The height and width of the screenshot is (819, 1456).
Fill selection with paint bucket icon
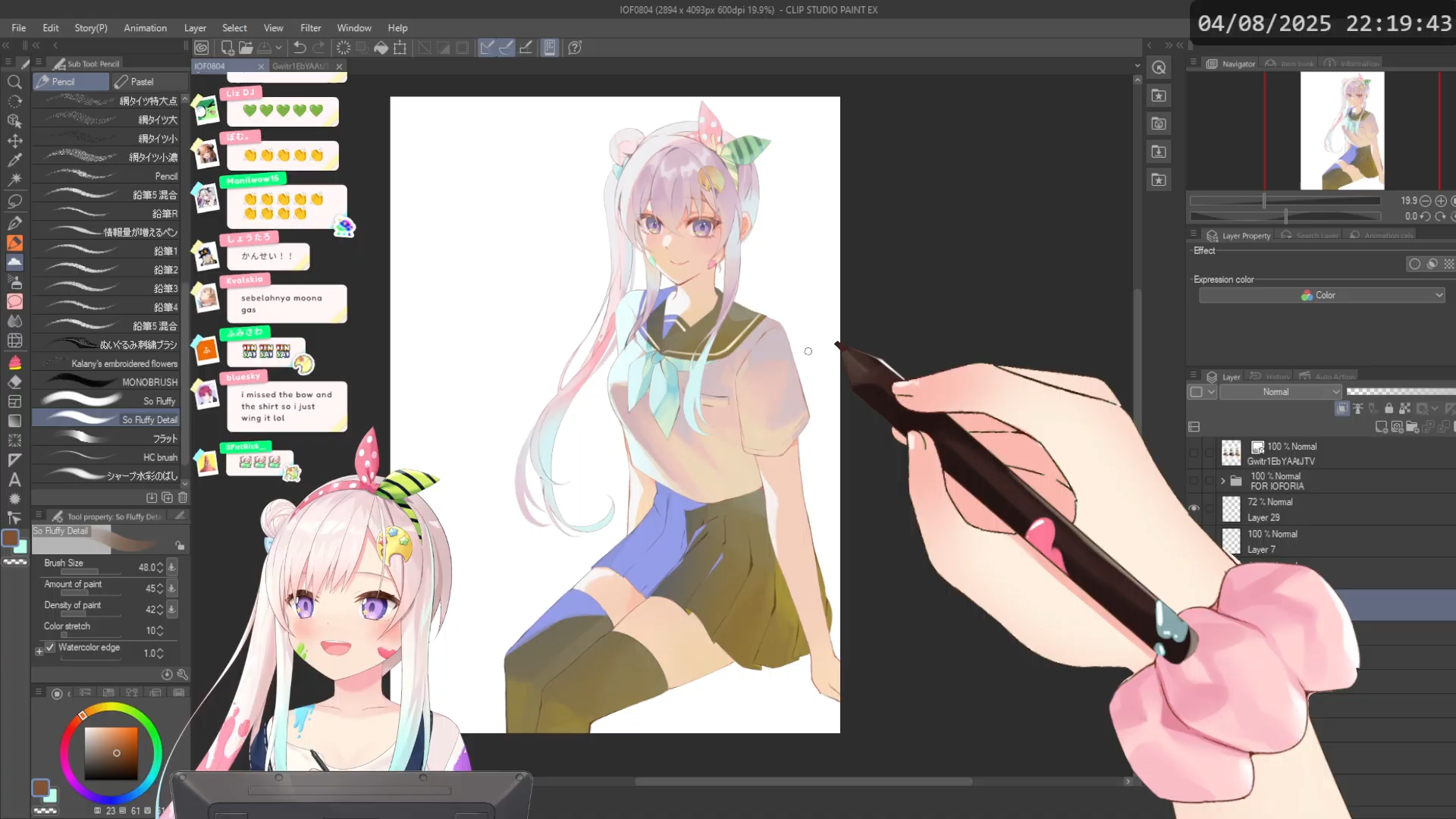(381, 48)
